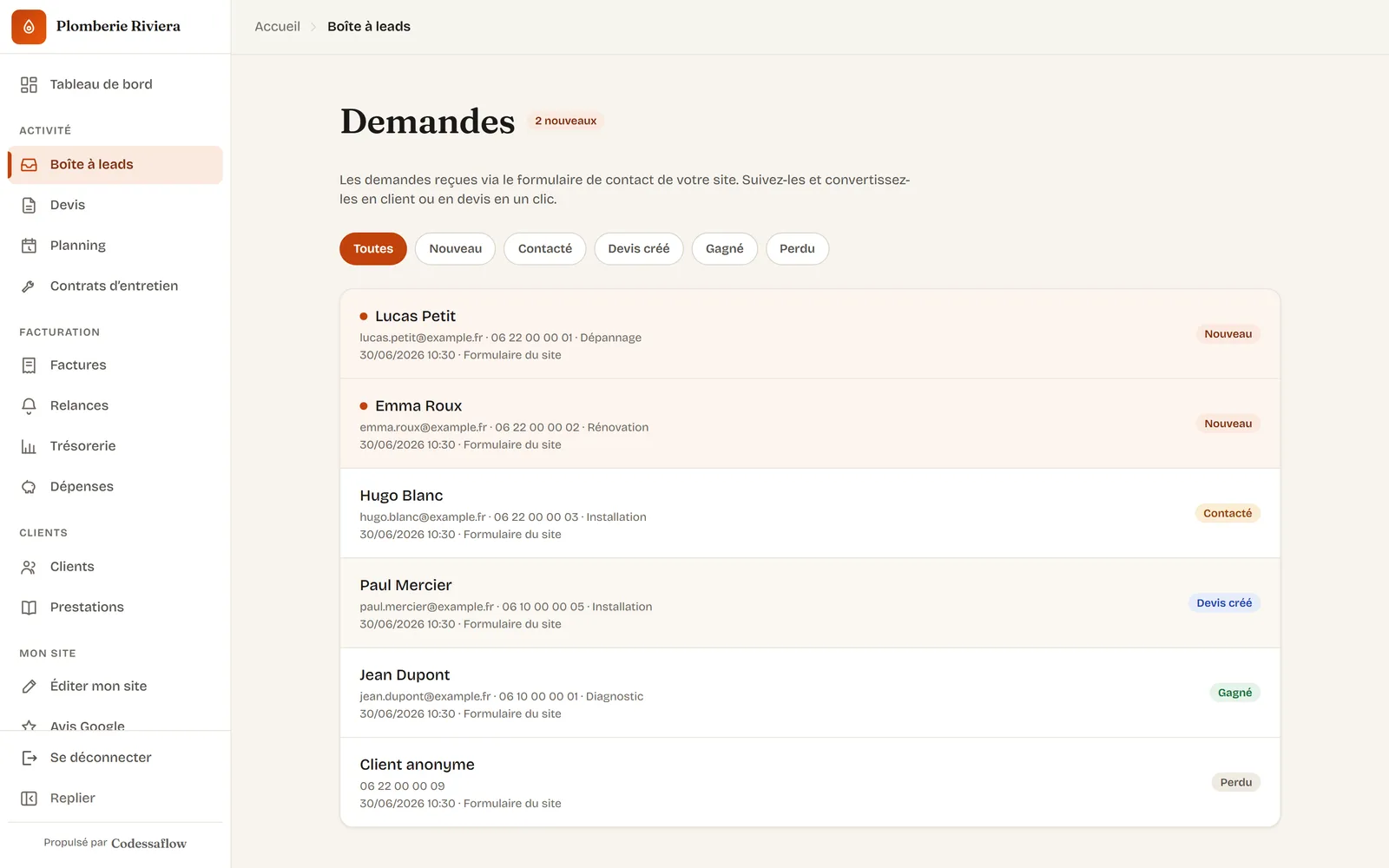The height and width of the screenshot is (868, 1389).
Task: Click the Dépenses piggy bank icon
Action: 29,486
